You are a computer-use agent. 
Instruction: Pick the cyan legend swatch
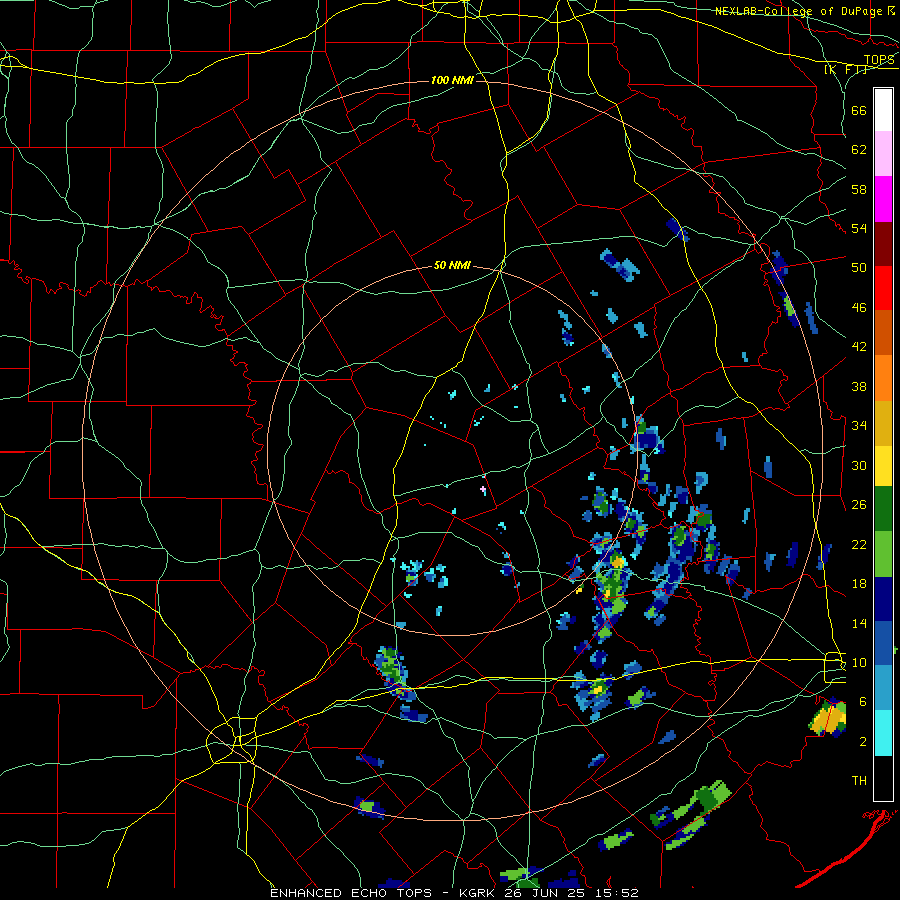(x=883, y=733)
